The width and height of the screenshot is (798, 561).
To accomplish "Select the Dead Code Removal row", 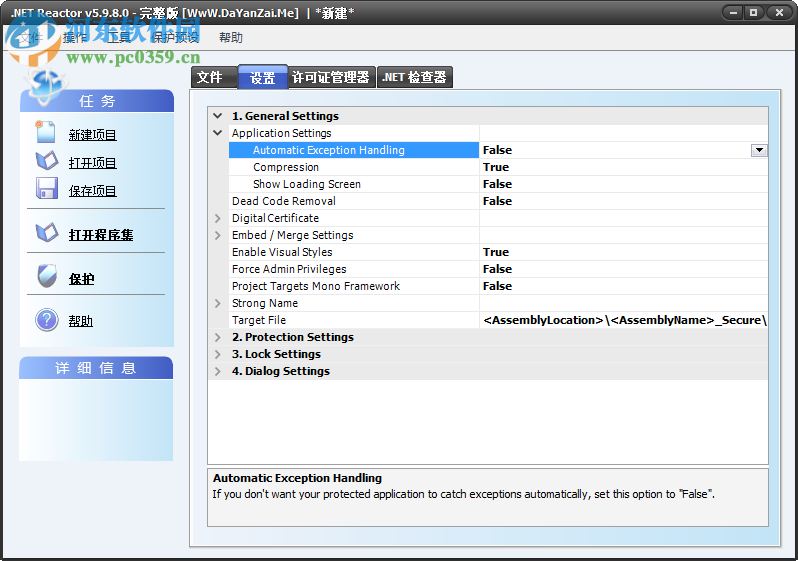I will tap(498, 201).
